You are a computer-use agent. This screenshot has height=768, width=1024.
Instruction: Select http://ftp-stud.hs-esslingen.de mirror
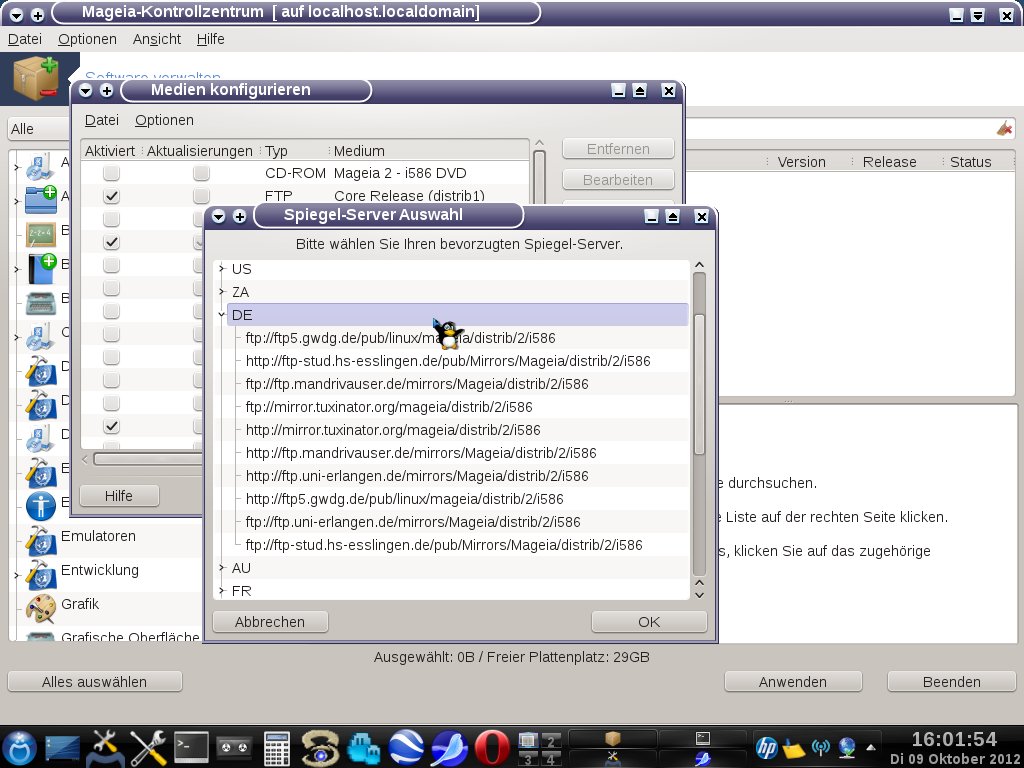(448, 360)
